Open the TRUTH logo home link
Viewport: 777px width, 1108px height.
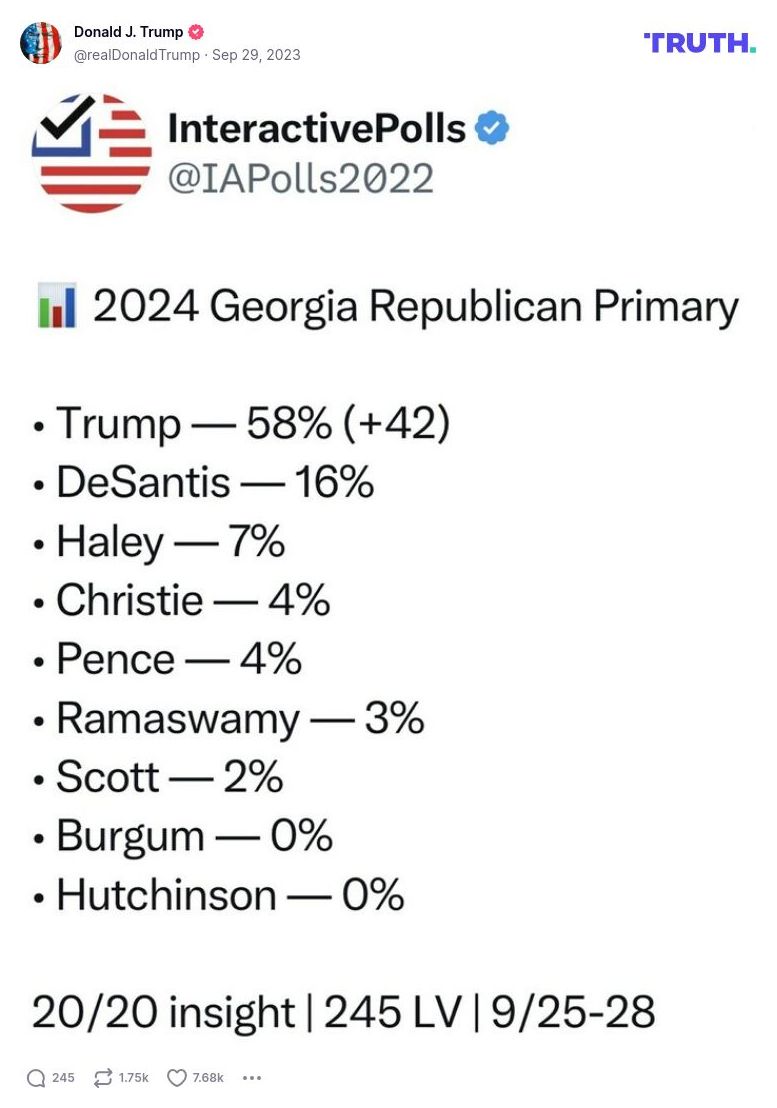(x=699, y=42)
